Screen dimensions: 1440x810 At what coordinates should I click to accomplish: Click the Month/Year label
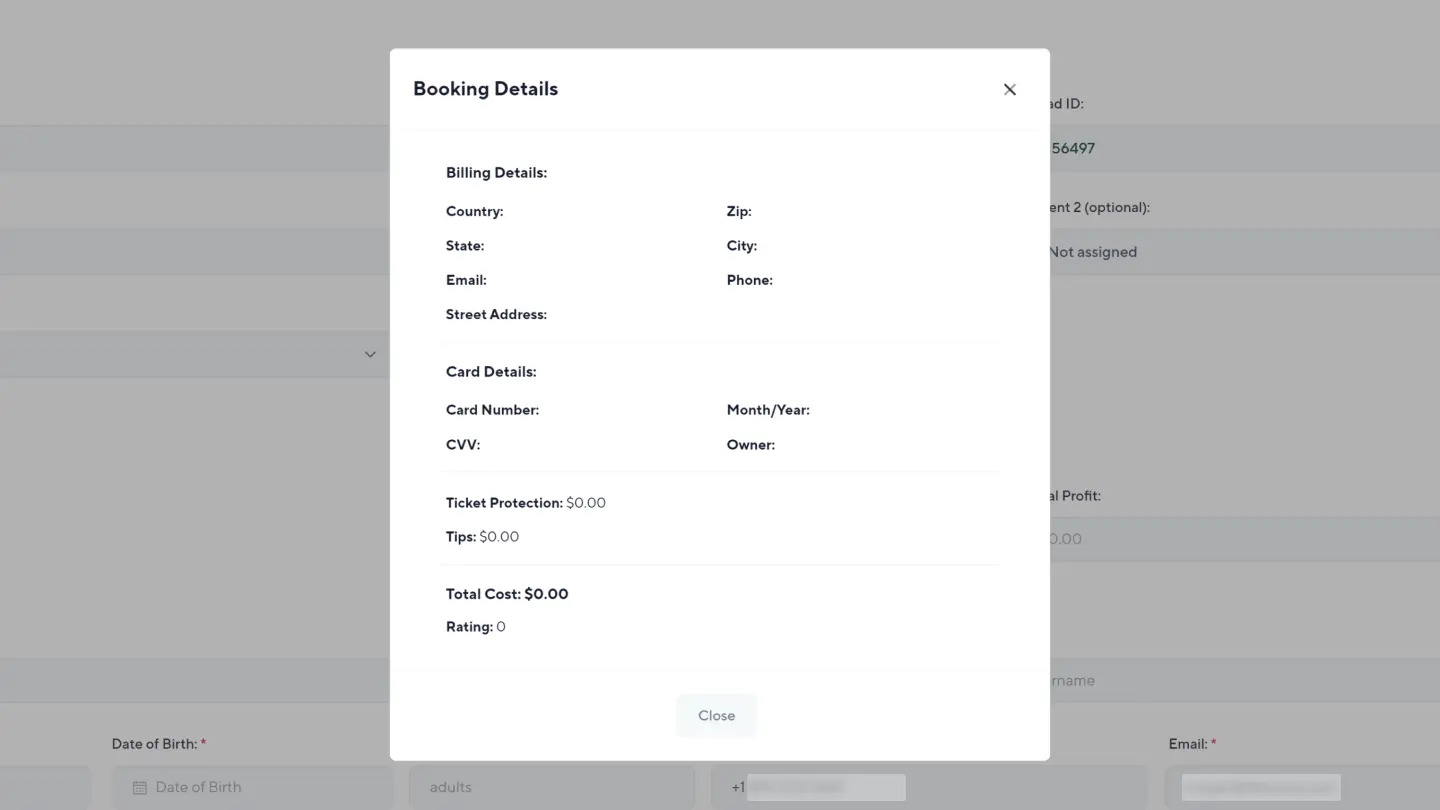(x=768, y=410)
